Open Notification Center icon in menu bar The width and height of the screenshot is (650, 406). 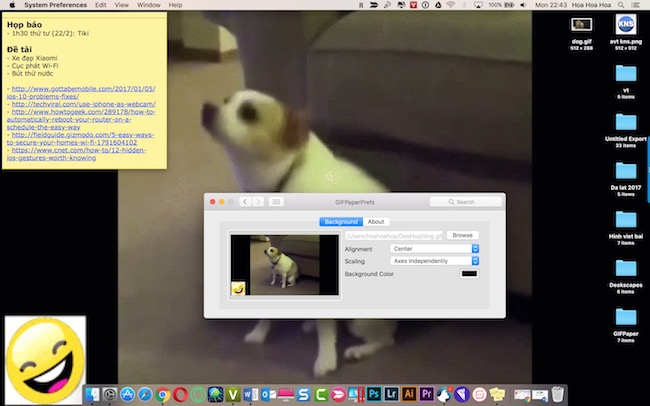click(x=635, y=5)
